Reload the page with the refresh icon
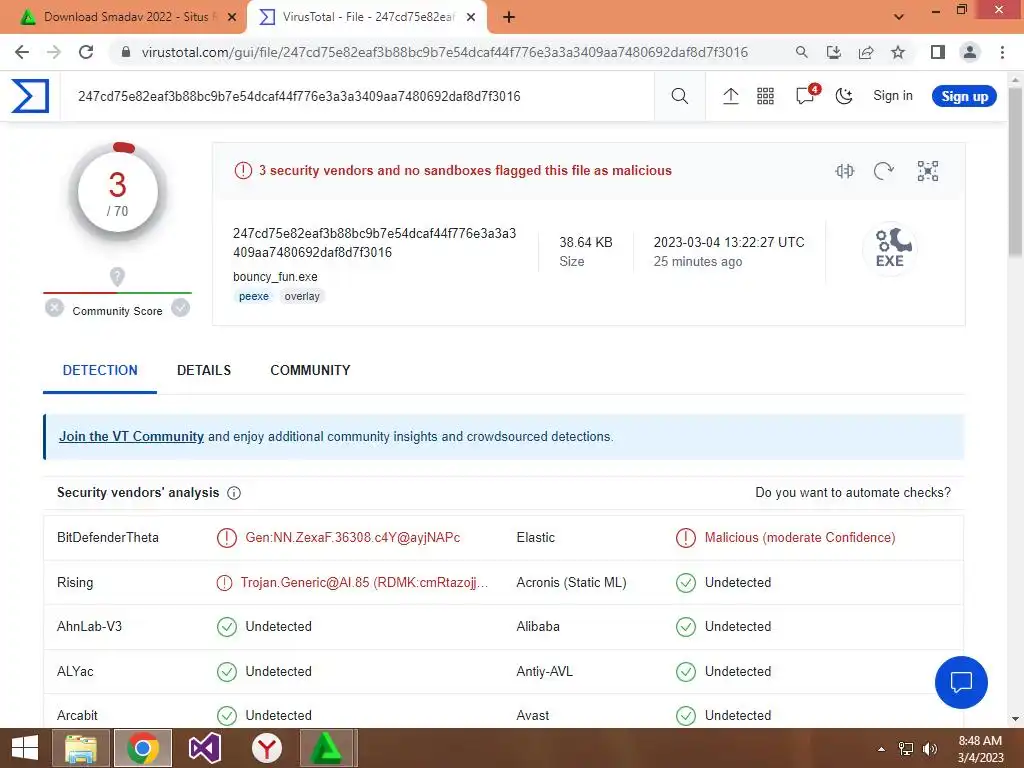The height and width of the screenshot is (768, 1024). [x=86, y=52]
